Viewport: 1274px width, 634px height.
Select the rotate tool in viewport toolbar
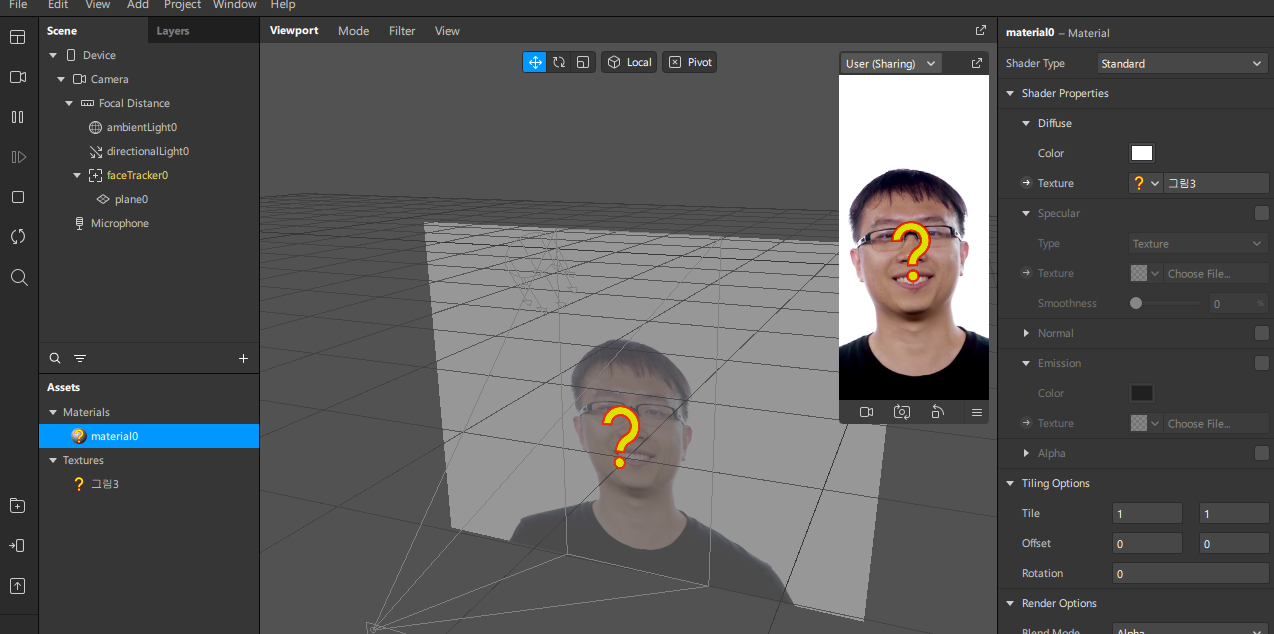pyautogui.click(x=559, y=62)
